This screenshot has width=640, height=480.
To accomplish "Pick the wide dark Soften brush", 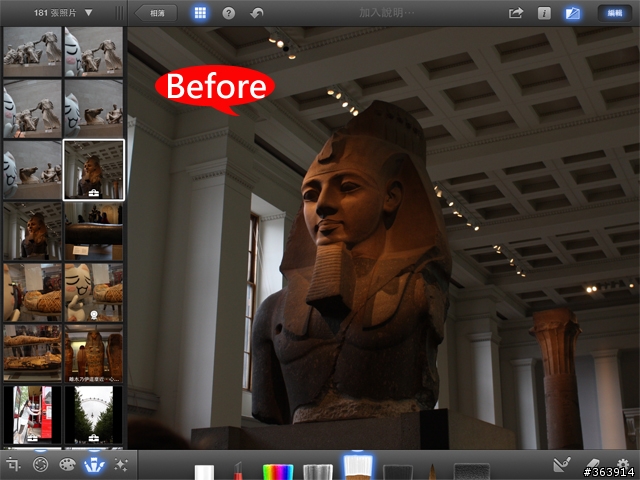I will click(472, 471).
